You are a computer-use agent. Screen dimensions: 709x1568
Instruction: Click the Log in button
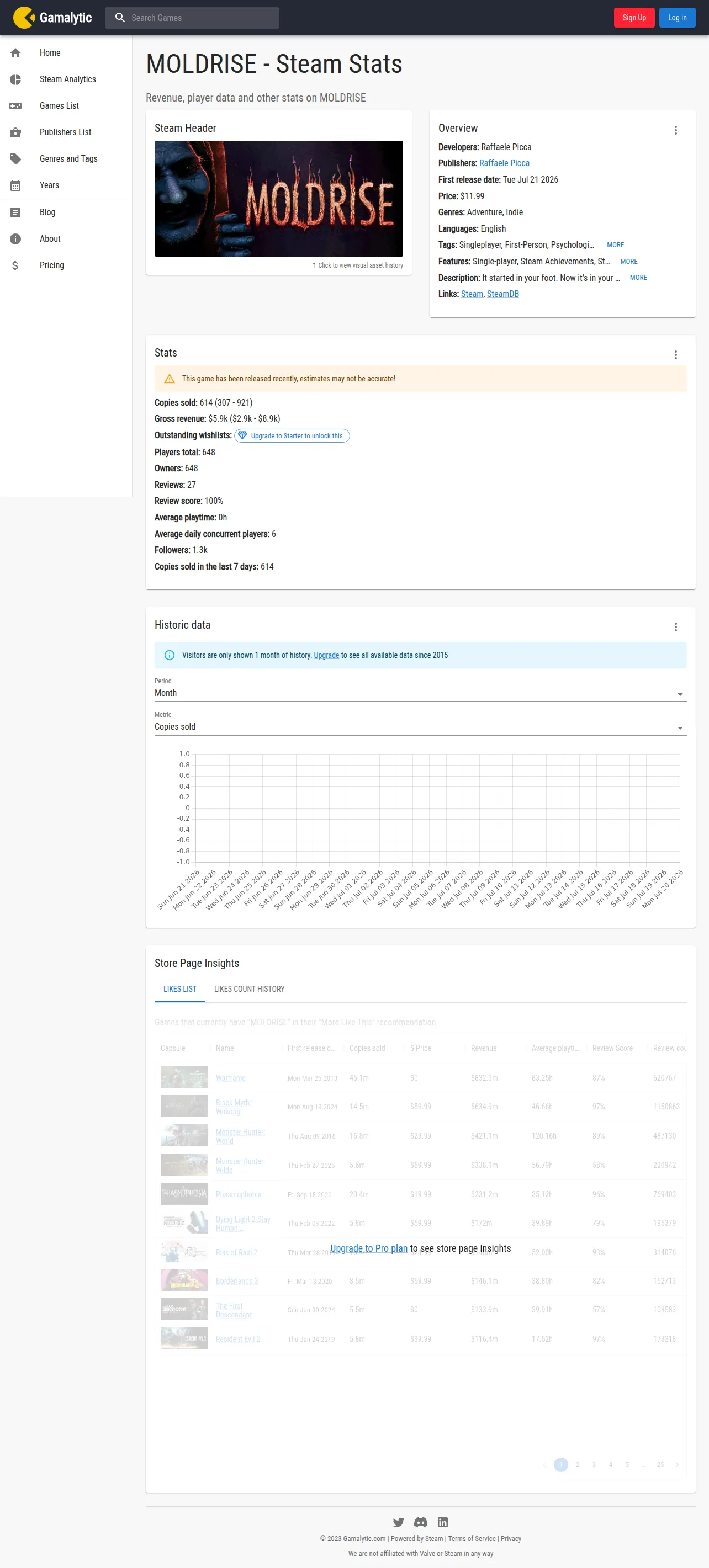tap(678, 18)
